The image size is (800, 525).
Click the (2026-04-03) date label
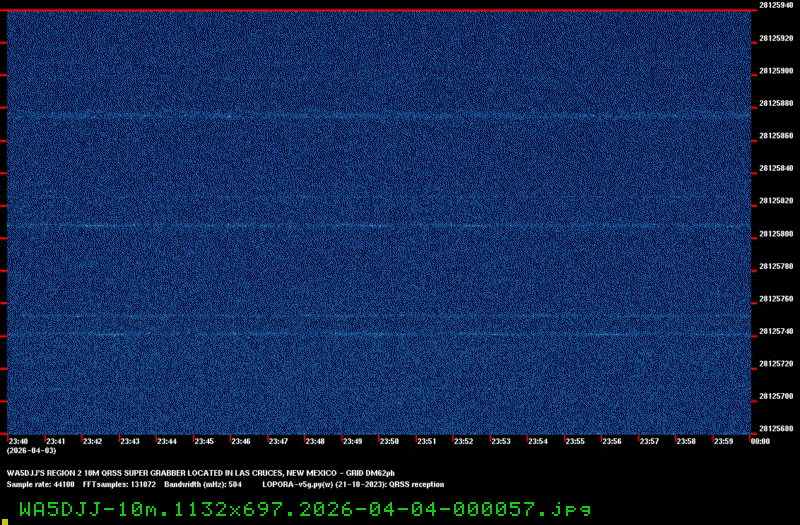tap(27, 451)
